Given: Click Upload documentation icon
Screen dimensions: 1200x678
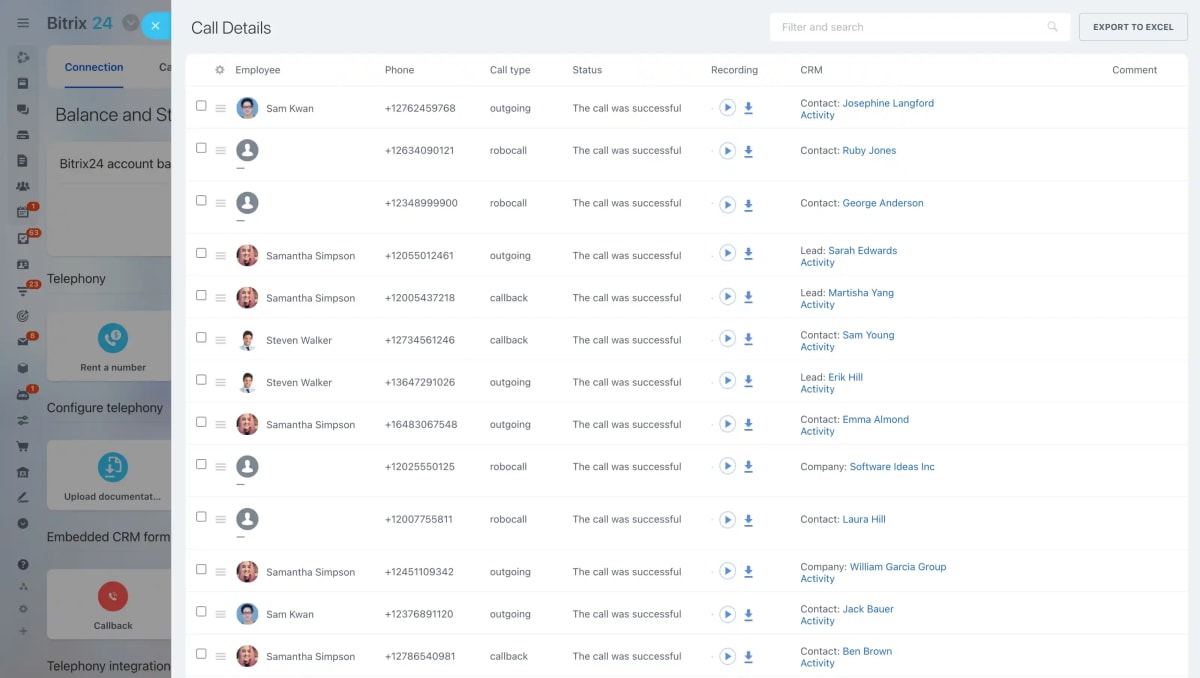Looking at the screenshot, I should (113, 467).
